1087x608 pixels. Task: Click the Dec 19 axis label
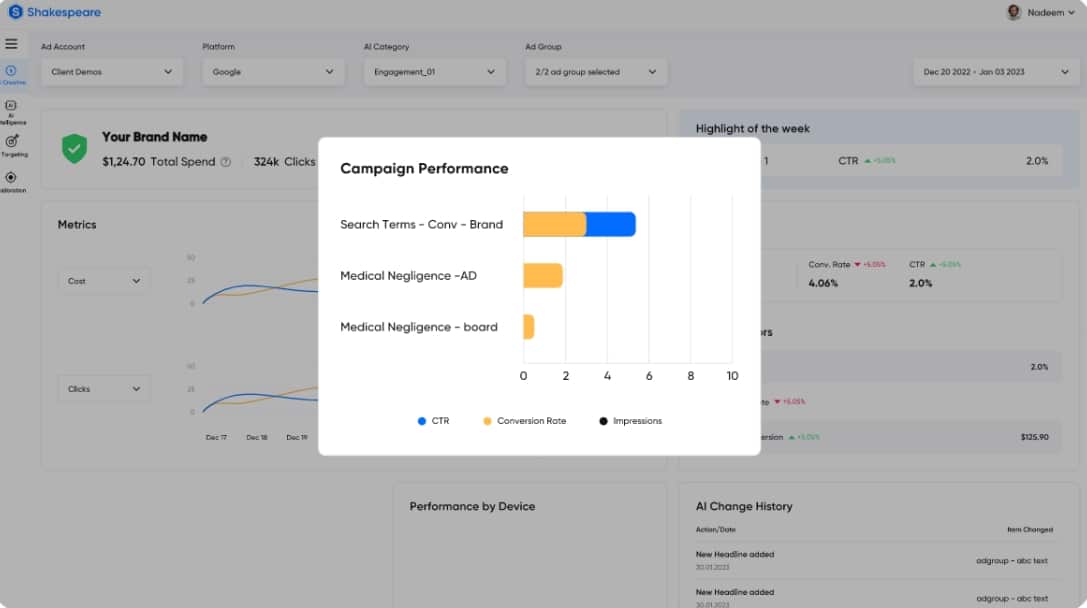297,437
